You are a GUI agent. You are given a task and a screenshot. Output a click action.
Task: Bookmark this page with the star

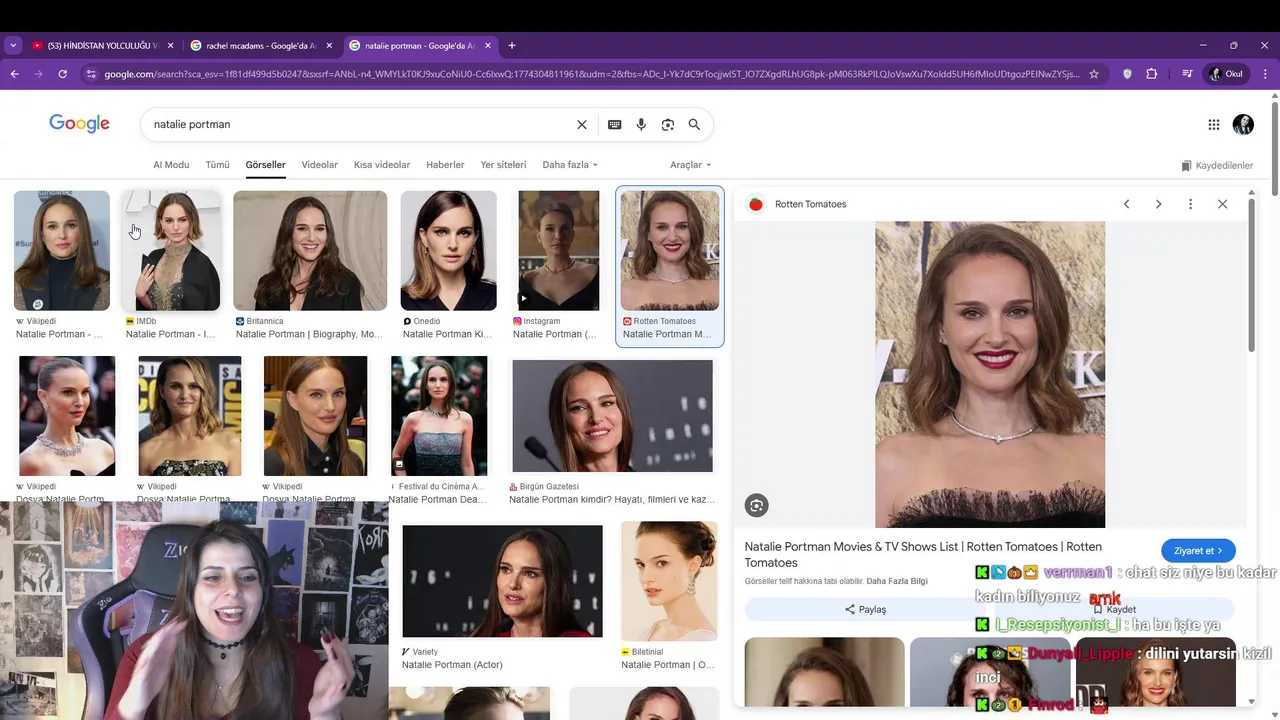1094,74
